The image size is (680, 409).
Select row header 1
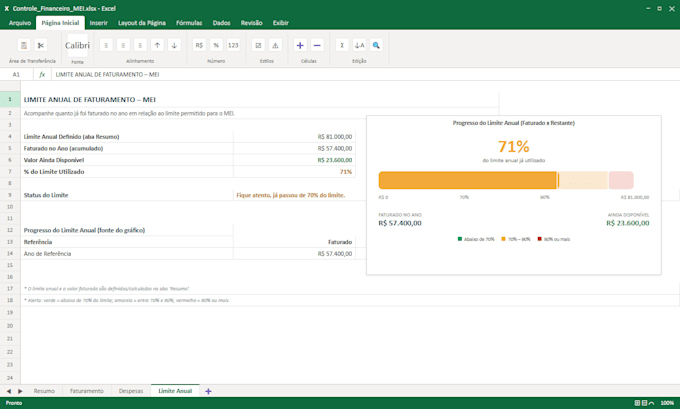(10, 99)
